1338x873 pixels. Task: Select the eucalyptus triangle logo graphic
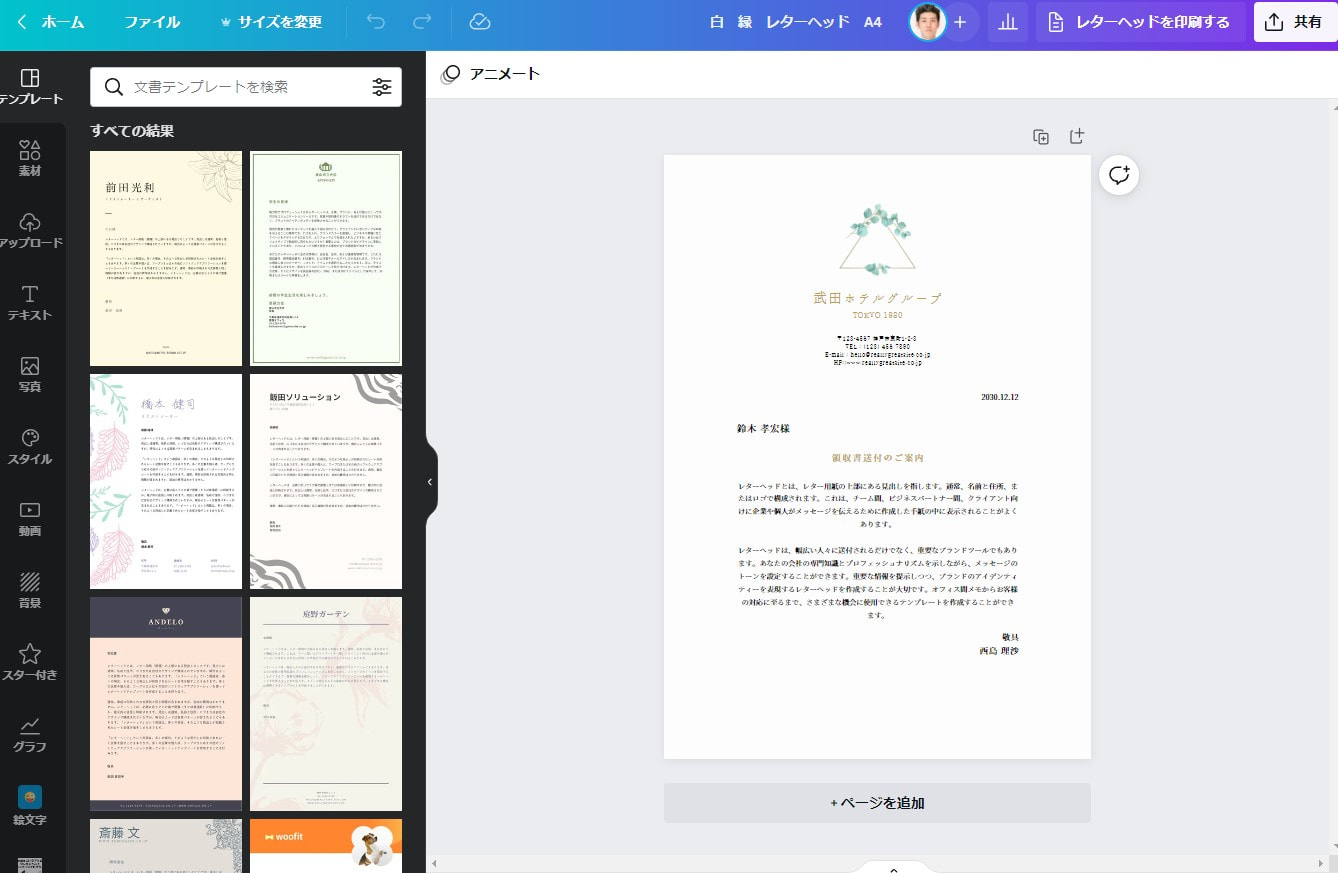pyautogui.click(x=877, y=238)
